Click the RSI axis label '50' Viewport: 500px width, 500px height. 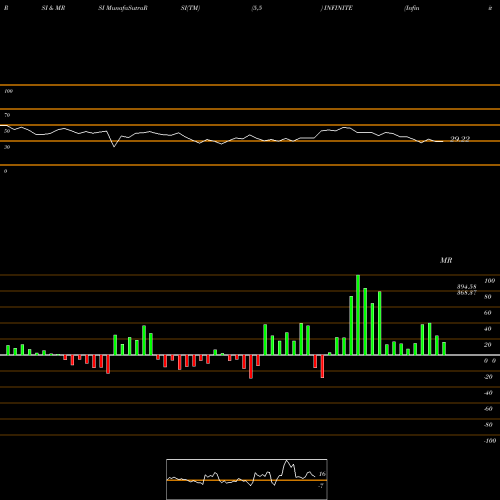tap(7, 131)
